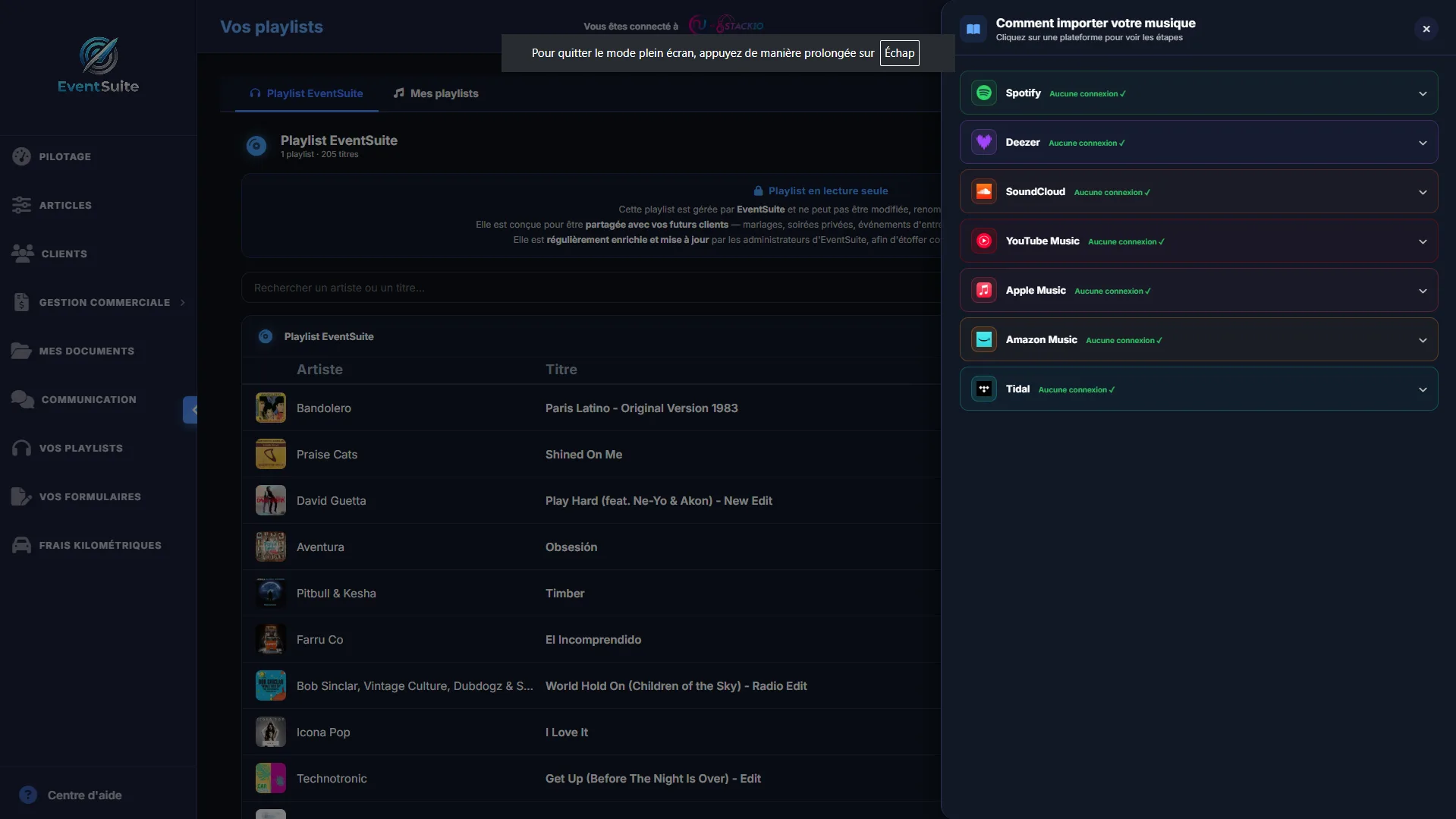Expand the YouTube Music chevron
The image size is (1456, 819).
pyautogui.click(x=1423, y=241)
